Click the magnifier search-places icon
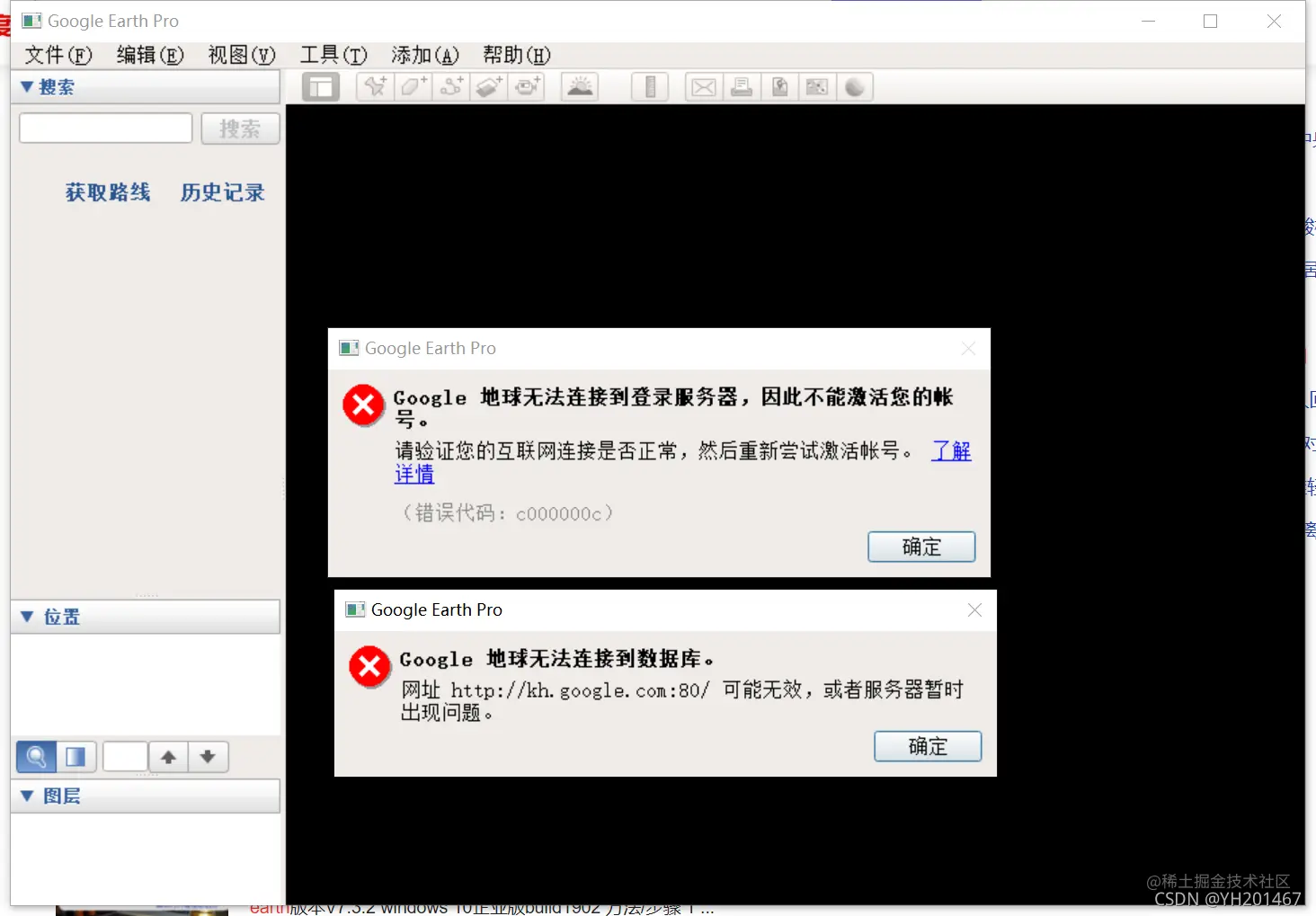 (x=37, y=757)
